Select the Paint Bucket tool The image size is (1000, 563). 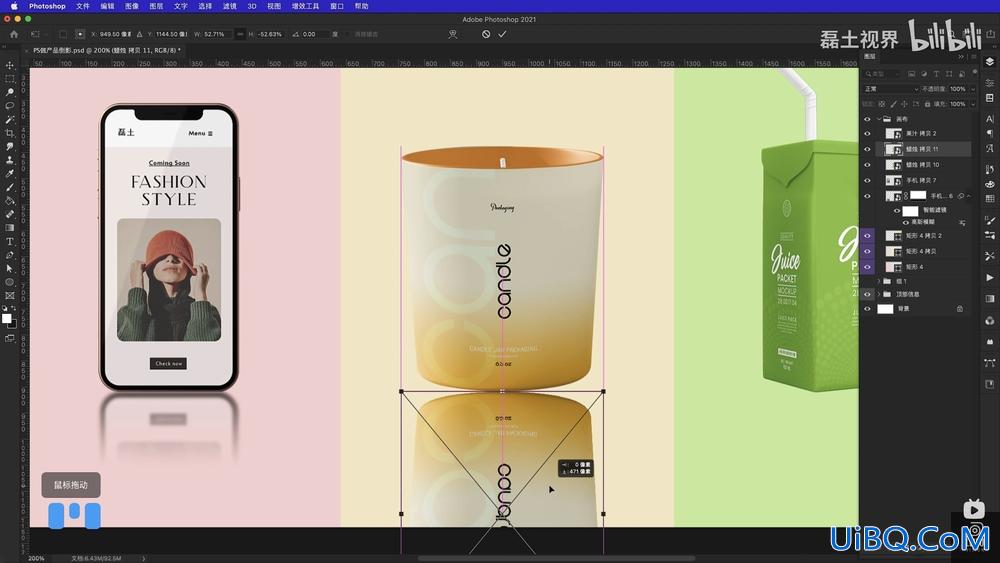click(10, 201)
